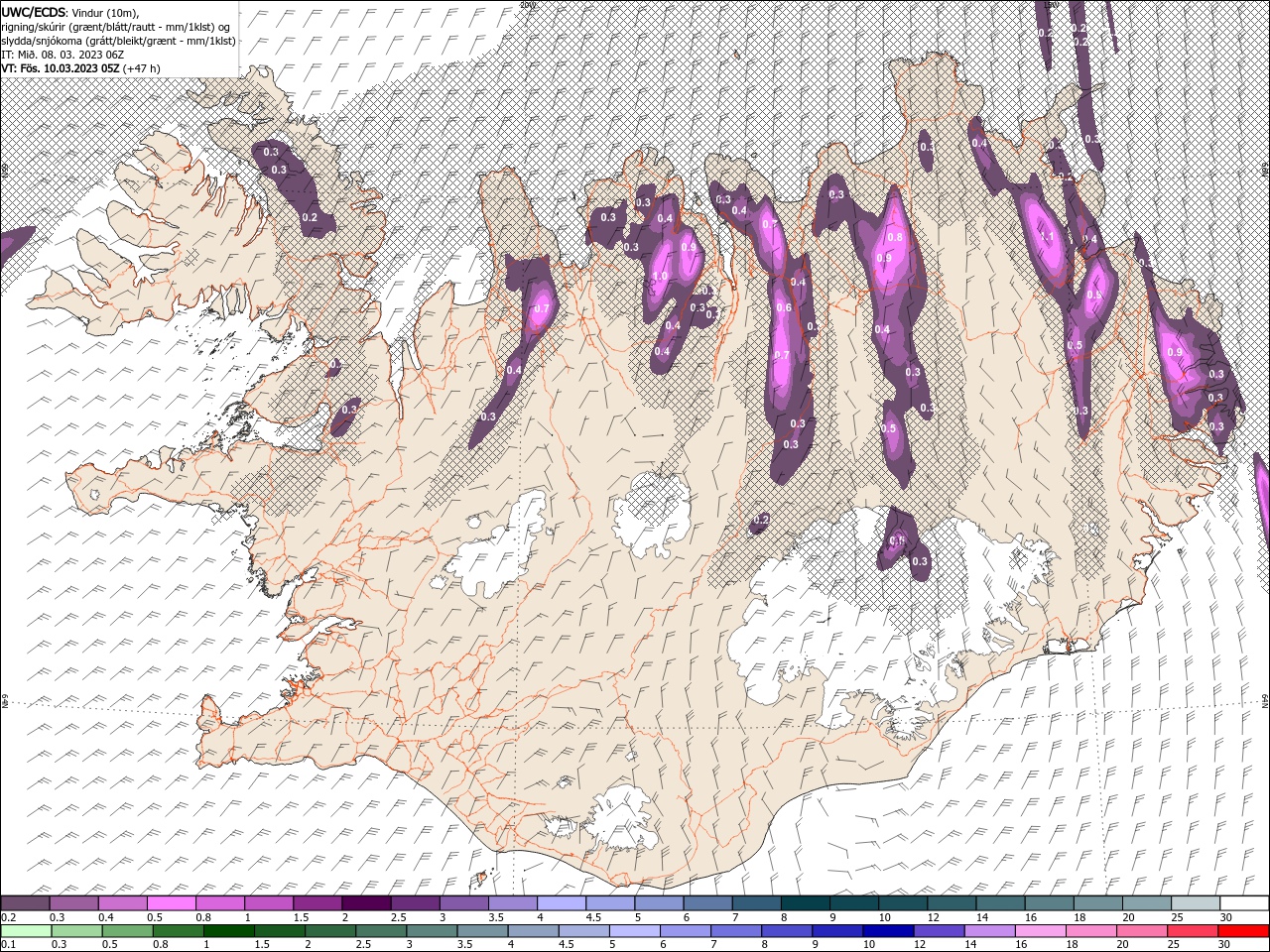Pick the grey-purple 0.2 swatch in the snow scale
Screen dimensions: 1270x952
tap(25, 903)
